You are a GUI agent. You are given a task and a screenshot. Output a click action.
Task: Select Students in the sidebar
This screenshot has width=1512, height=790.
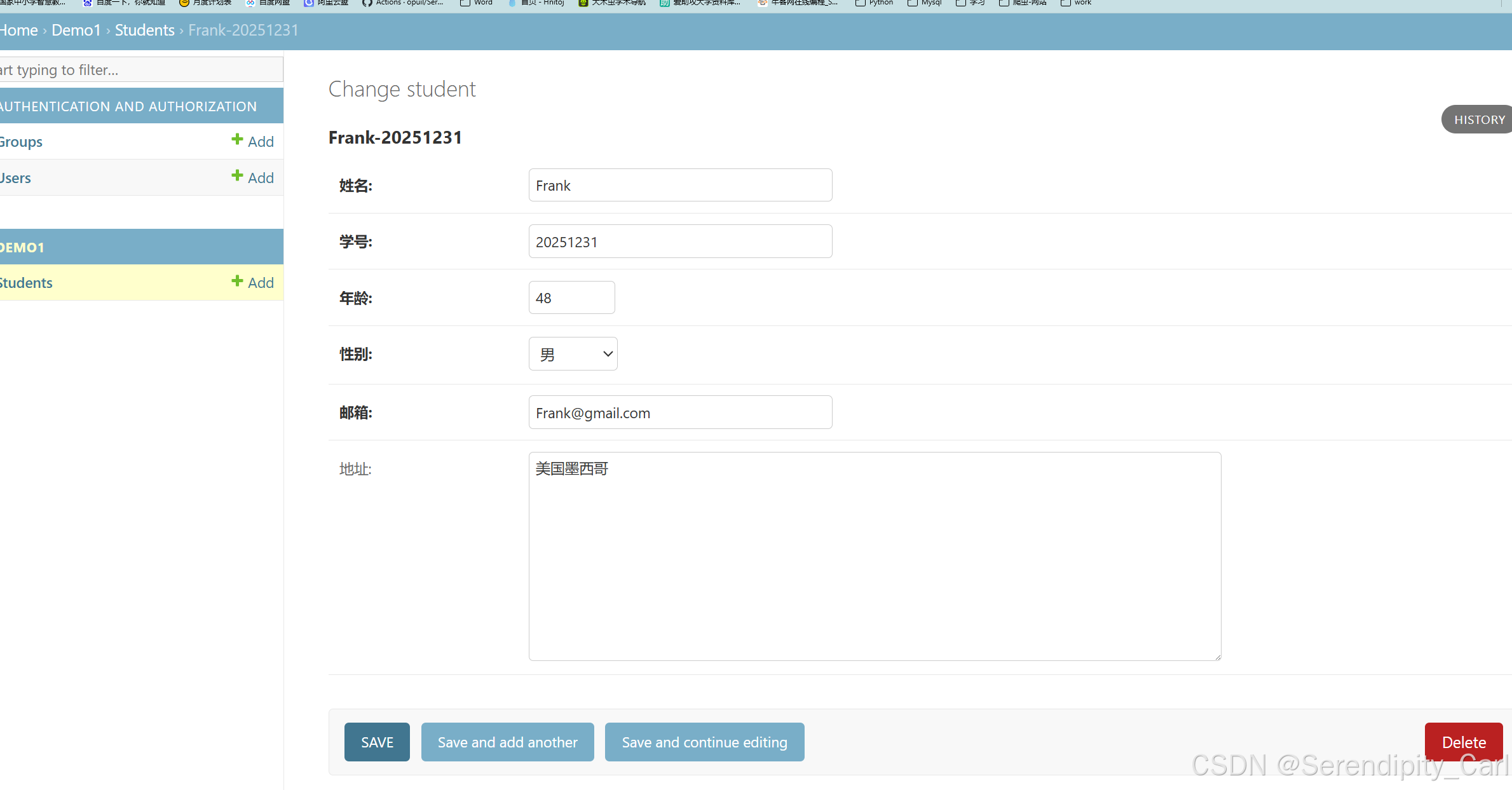click(26, 283)
